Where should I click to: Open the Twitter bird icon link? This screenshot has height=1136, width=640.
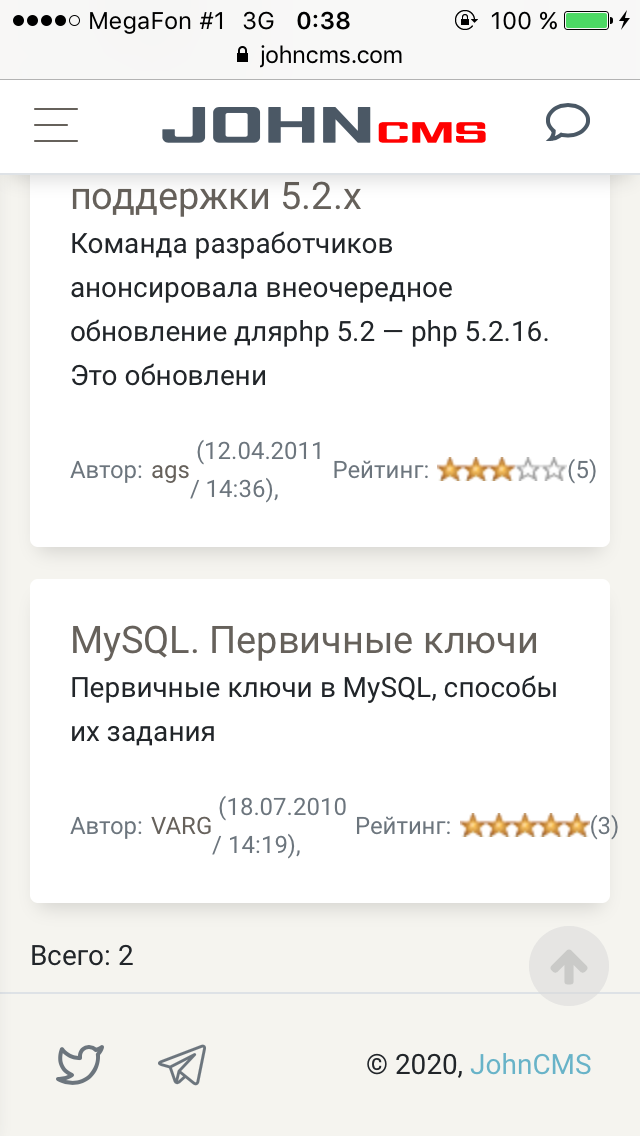[x=80, y=1064]
